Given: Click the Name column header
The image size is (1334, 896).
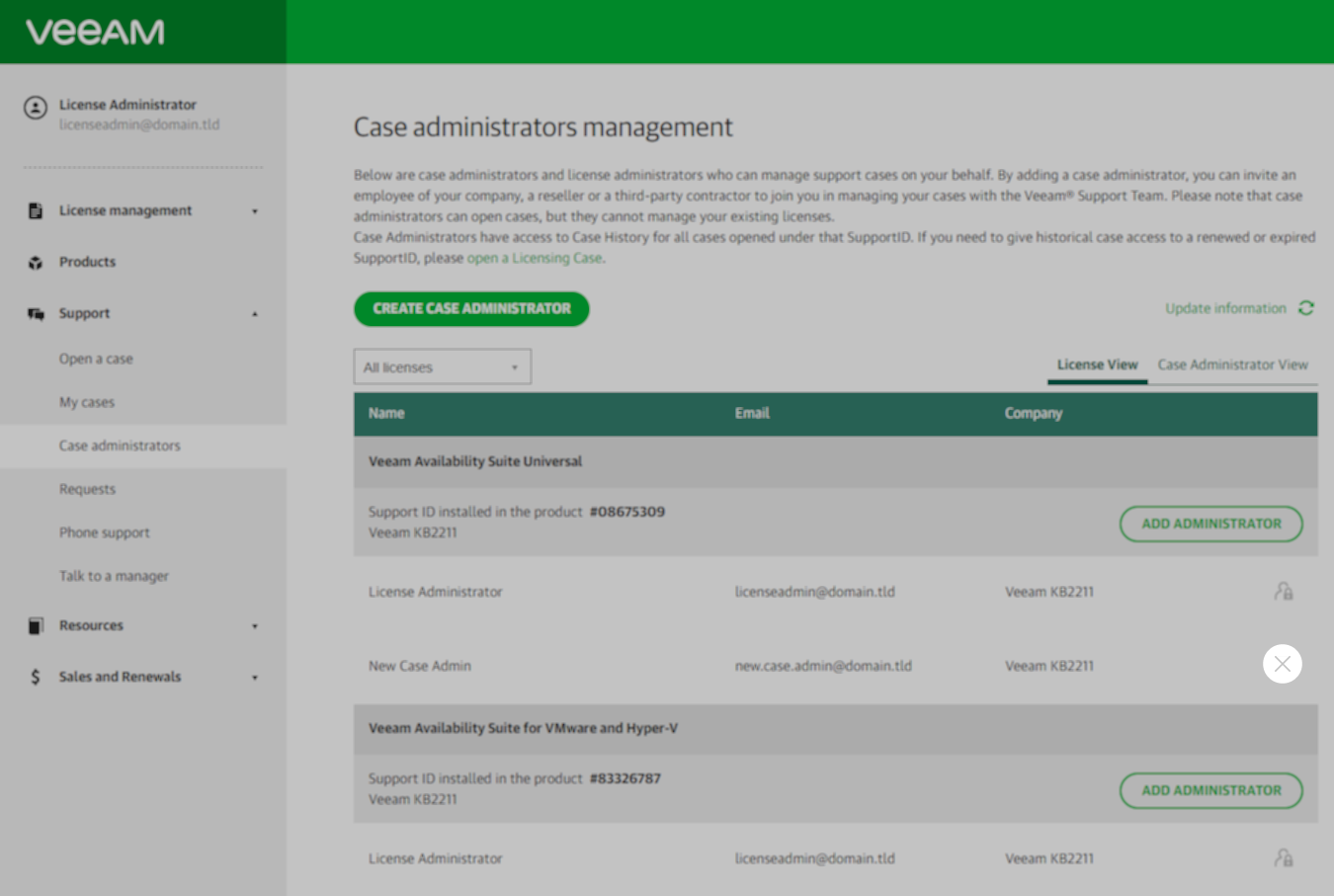Looking at the screenshot, I should [386, 413].
